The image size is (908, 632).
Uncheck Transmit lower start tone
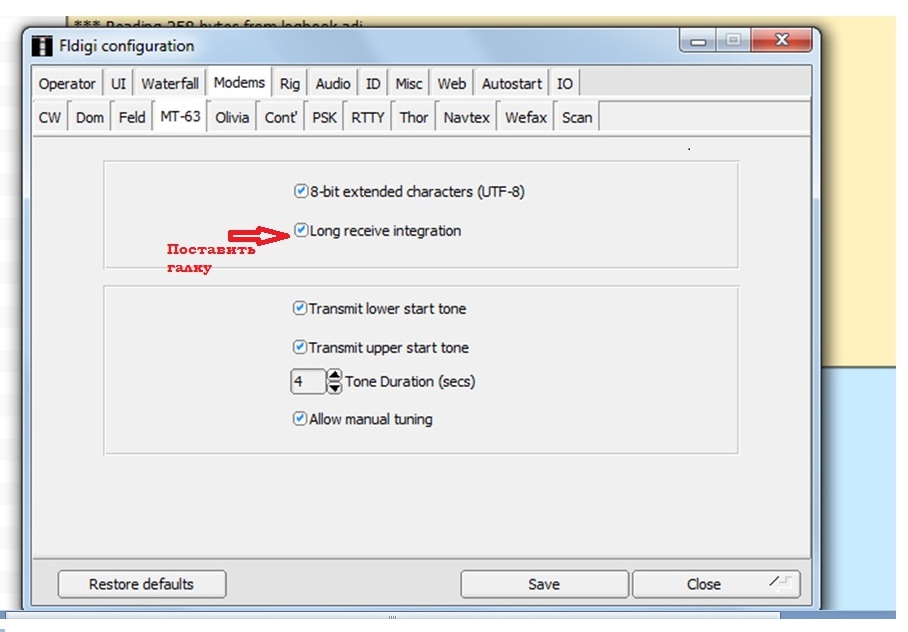click(299, 309)
